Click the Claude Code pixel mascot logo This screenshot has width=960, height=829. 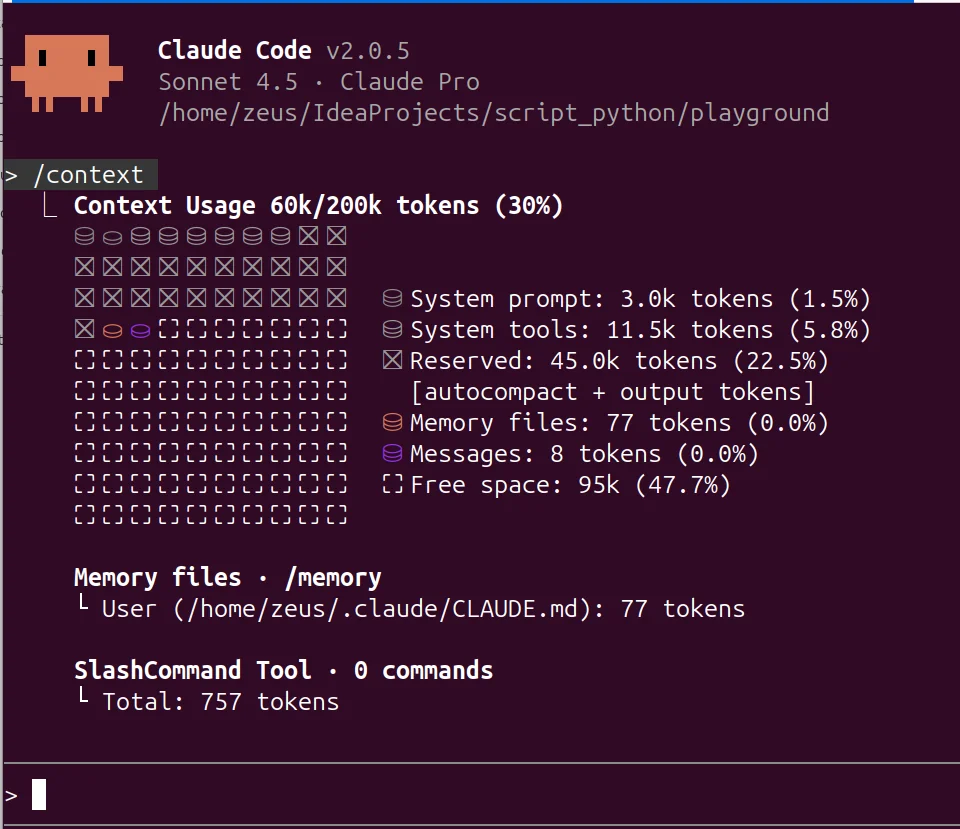(67, 73)
